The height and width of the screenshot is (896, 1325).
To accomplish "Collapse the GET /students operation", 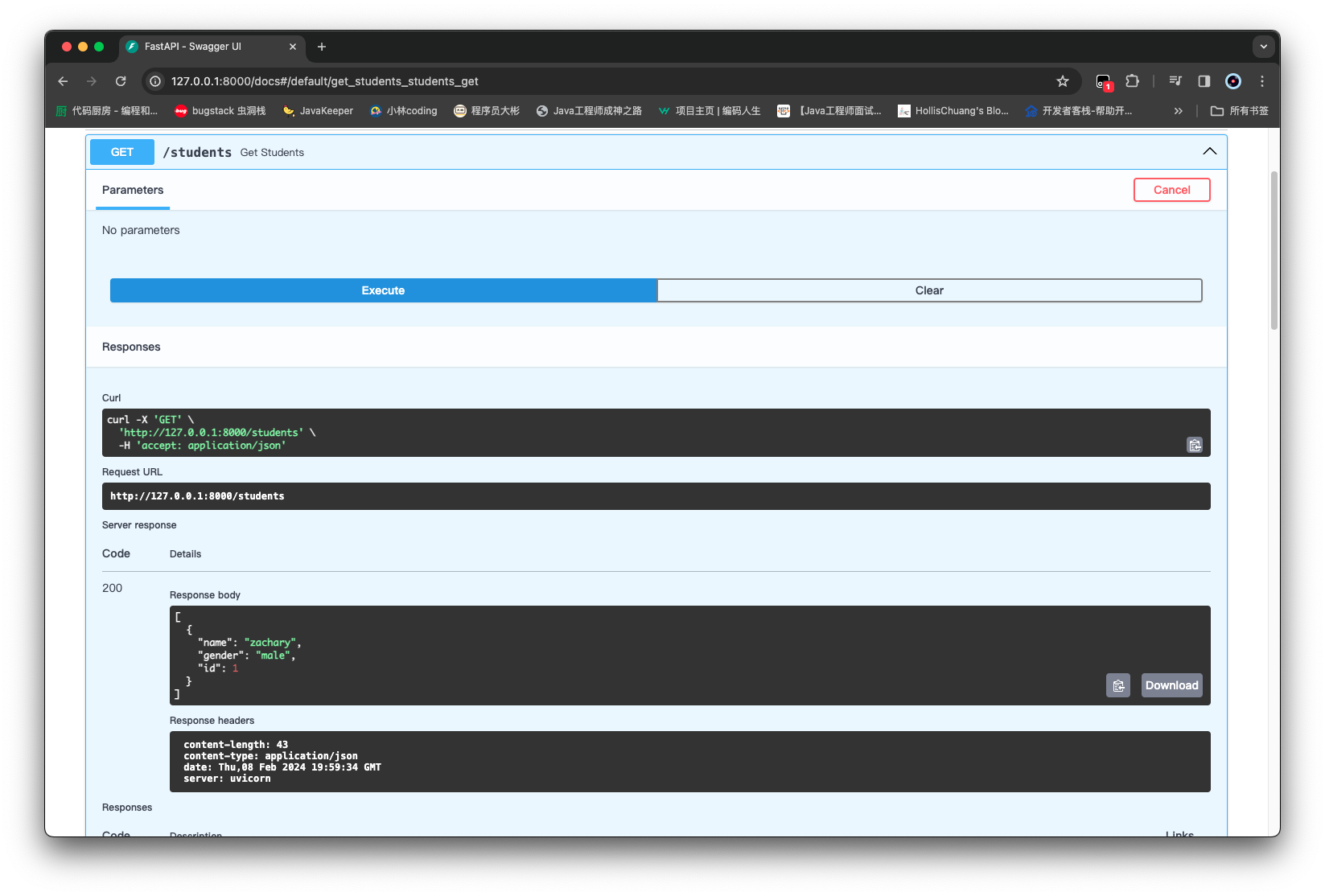I will click(x=1209, y=151).
